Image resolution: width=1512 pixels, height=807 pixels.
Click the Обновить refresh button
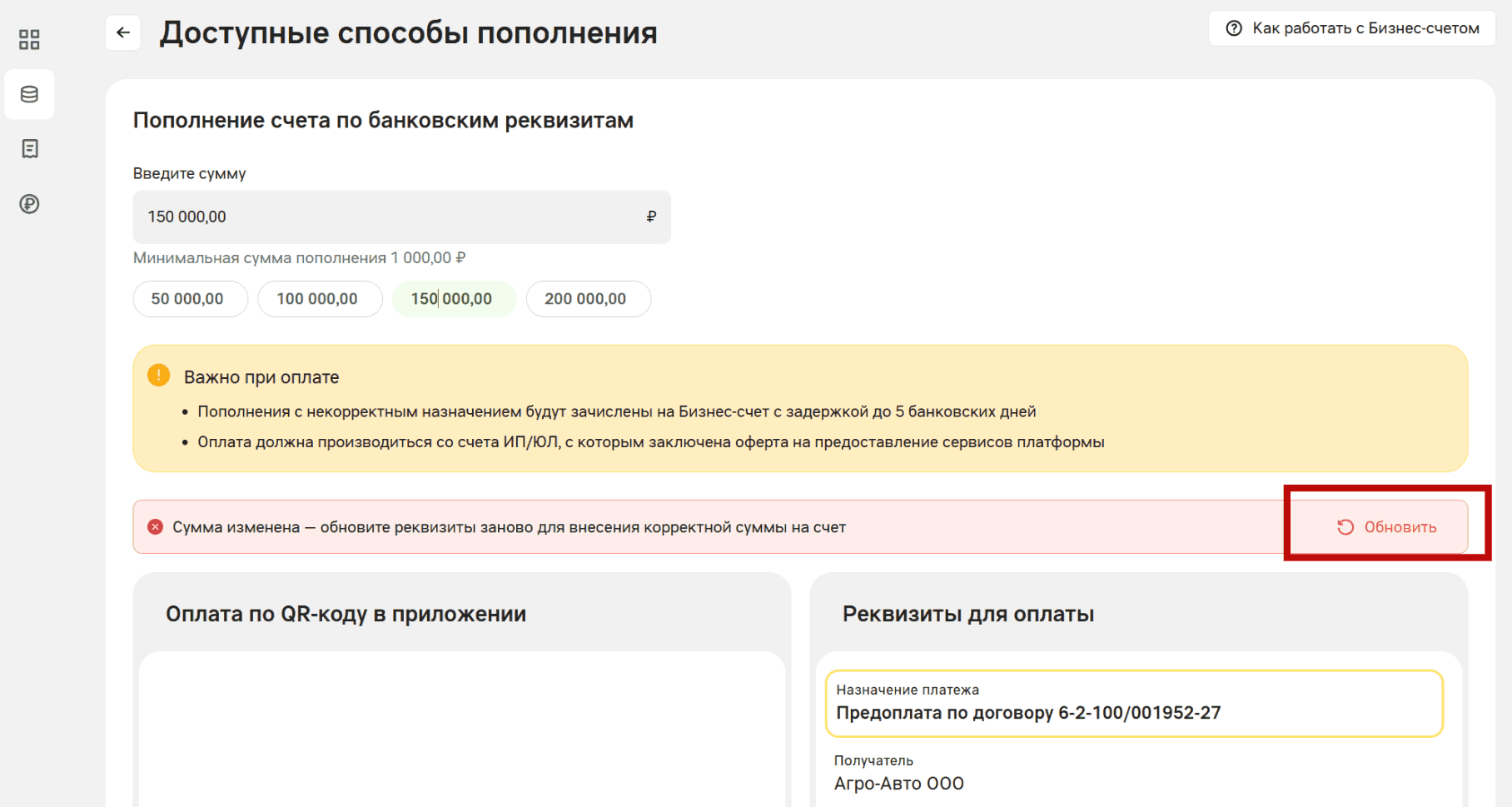1386,527
